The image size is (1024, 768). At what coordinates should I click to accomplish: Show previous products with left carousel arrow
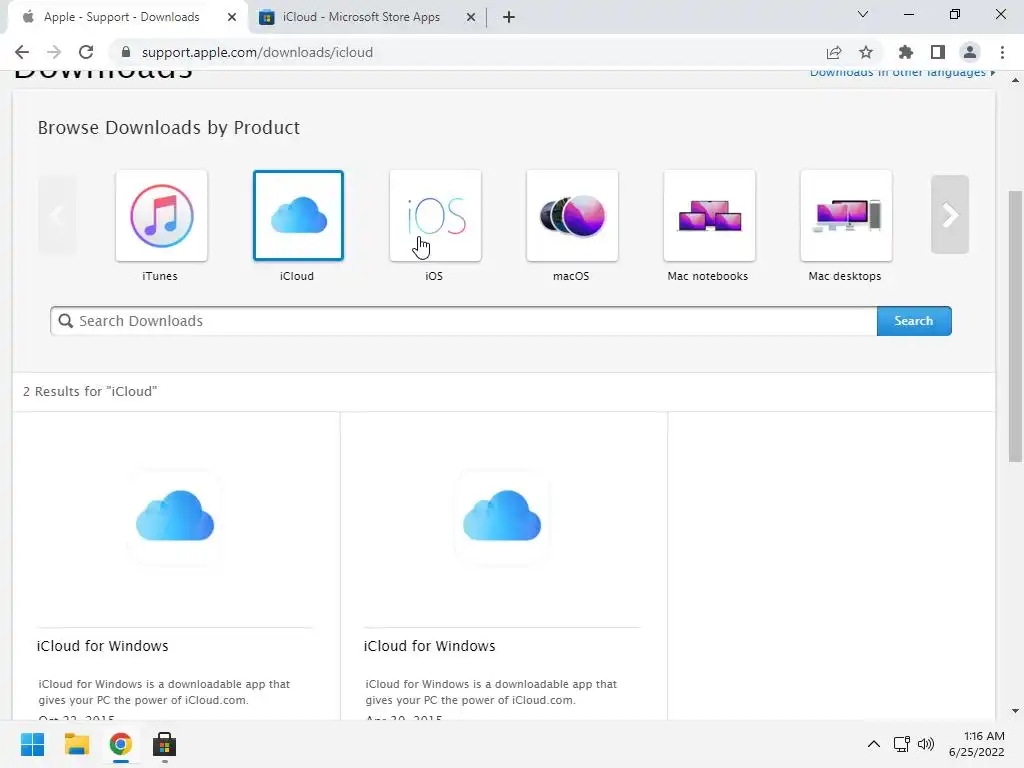pyautogui.click(x=57, y=215)
